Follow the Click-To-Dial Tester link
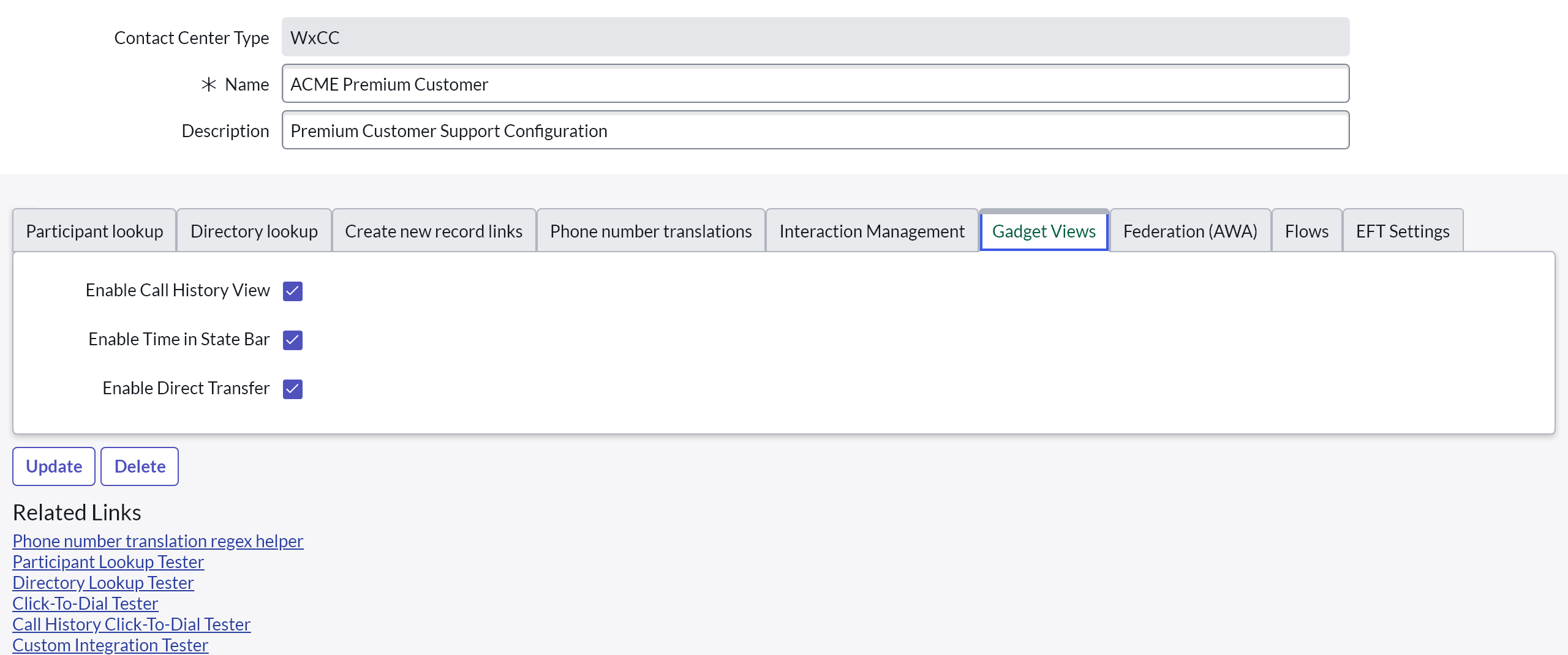The image size is (1568, 655). coord(85,604)
